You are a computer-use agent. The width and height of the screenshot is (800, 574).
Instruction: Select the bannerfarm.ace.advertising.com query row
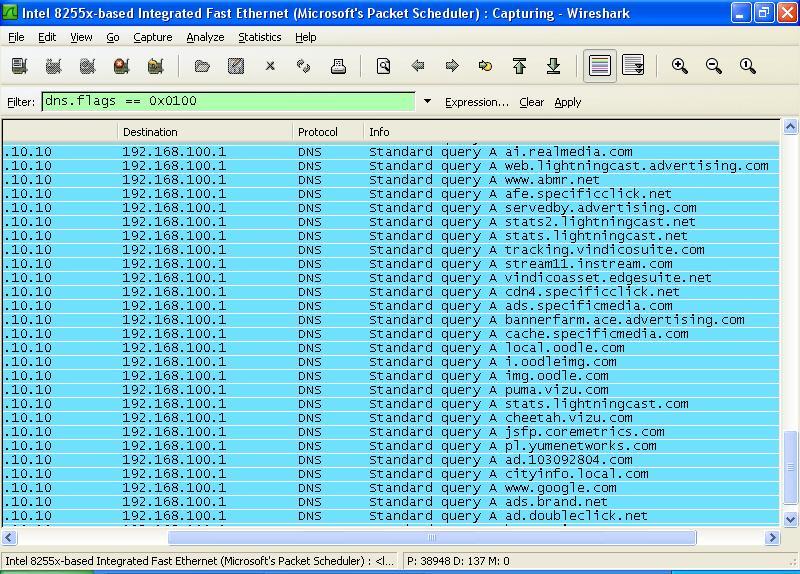click(x=391, y=320)
